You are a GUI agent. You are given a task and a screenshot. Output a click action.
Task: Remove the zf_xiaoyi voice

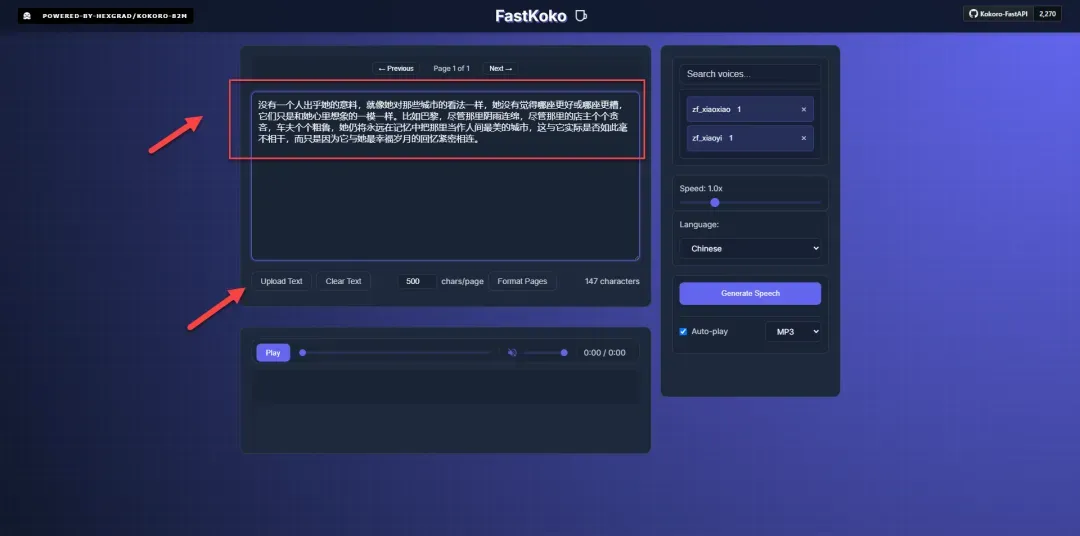pyautogui.click(x=803, y=138)
